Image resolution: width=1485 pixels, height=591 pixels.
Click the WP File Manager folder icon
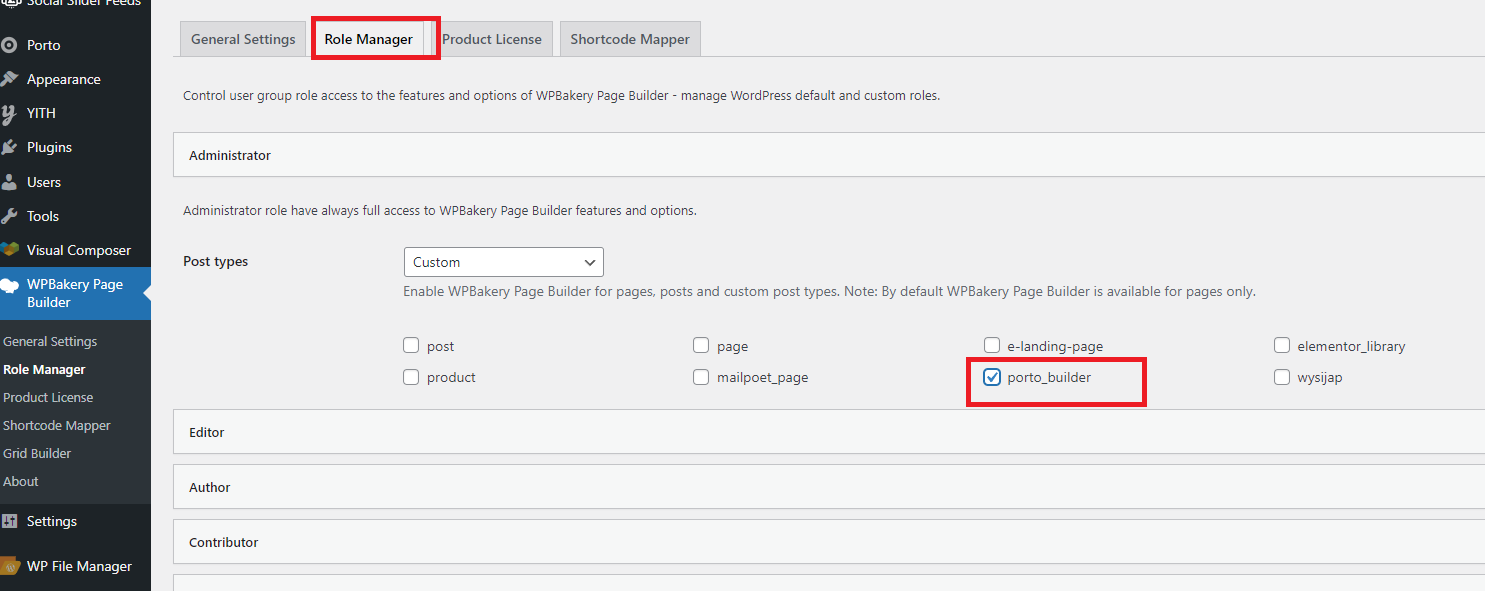coord(10,566)
